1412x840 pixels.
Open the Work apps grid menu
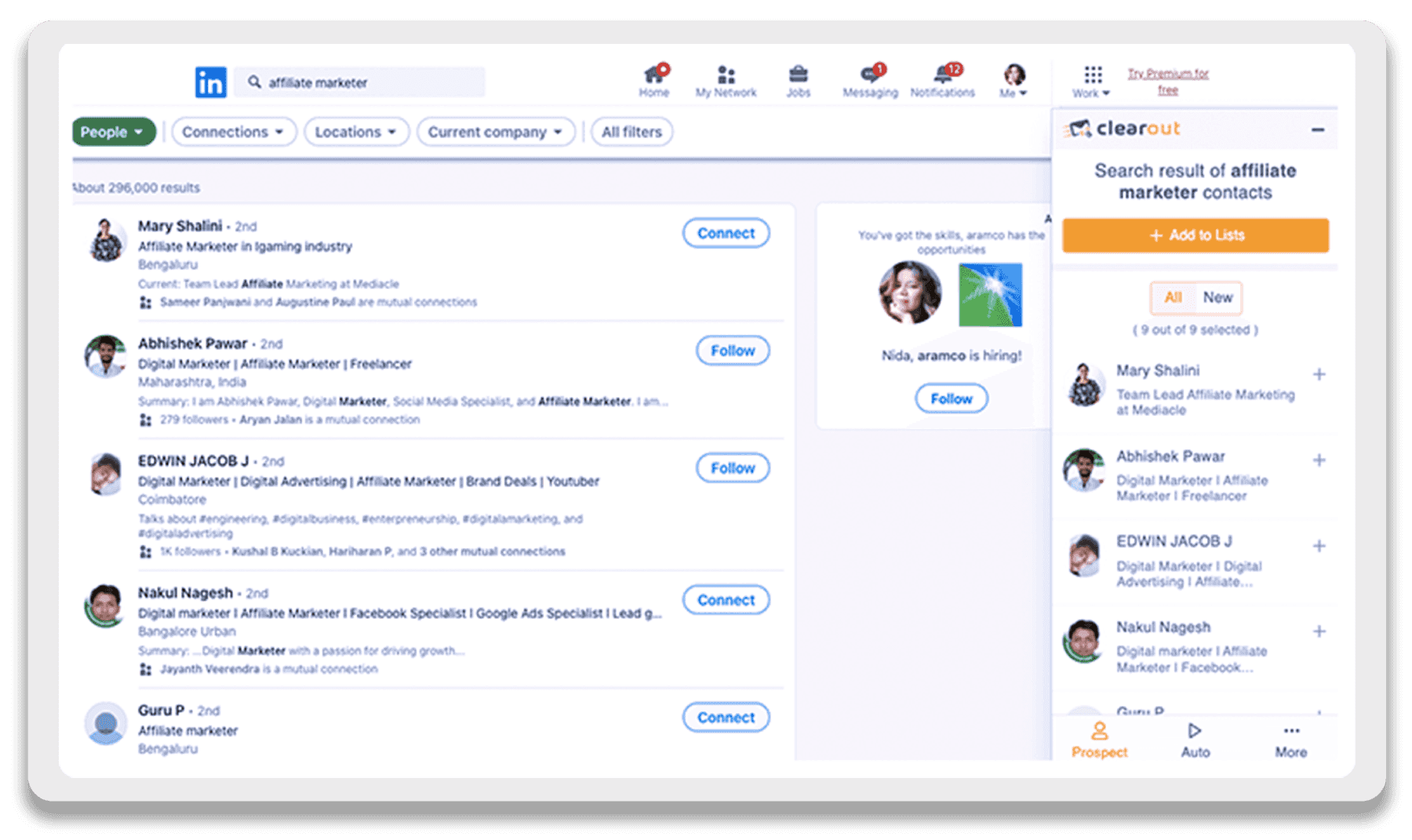(x=1092, y=81)
